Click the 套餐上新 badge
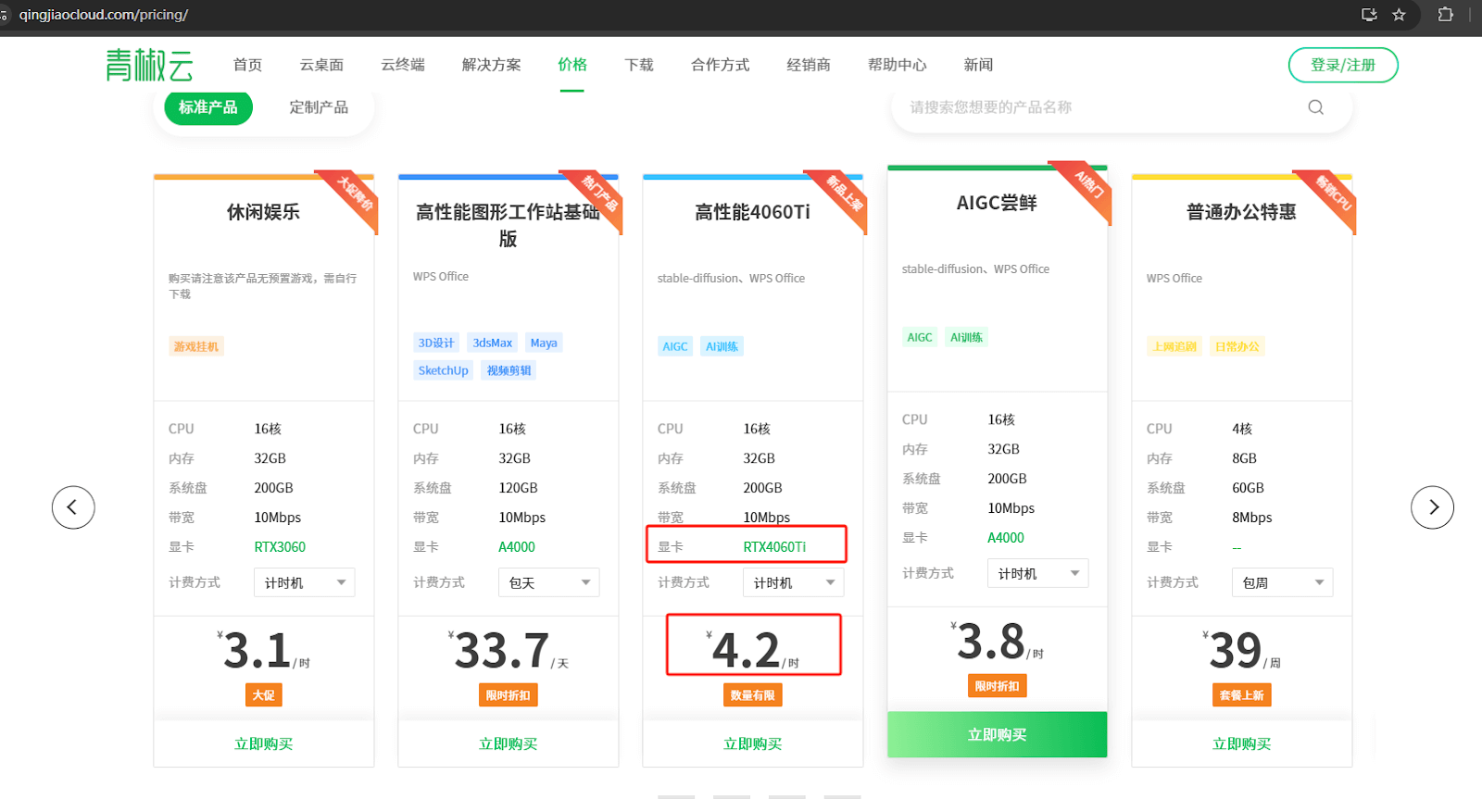The image size is (1482, 812). (1242, 695)
